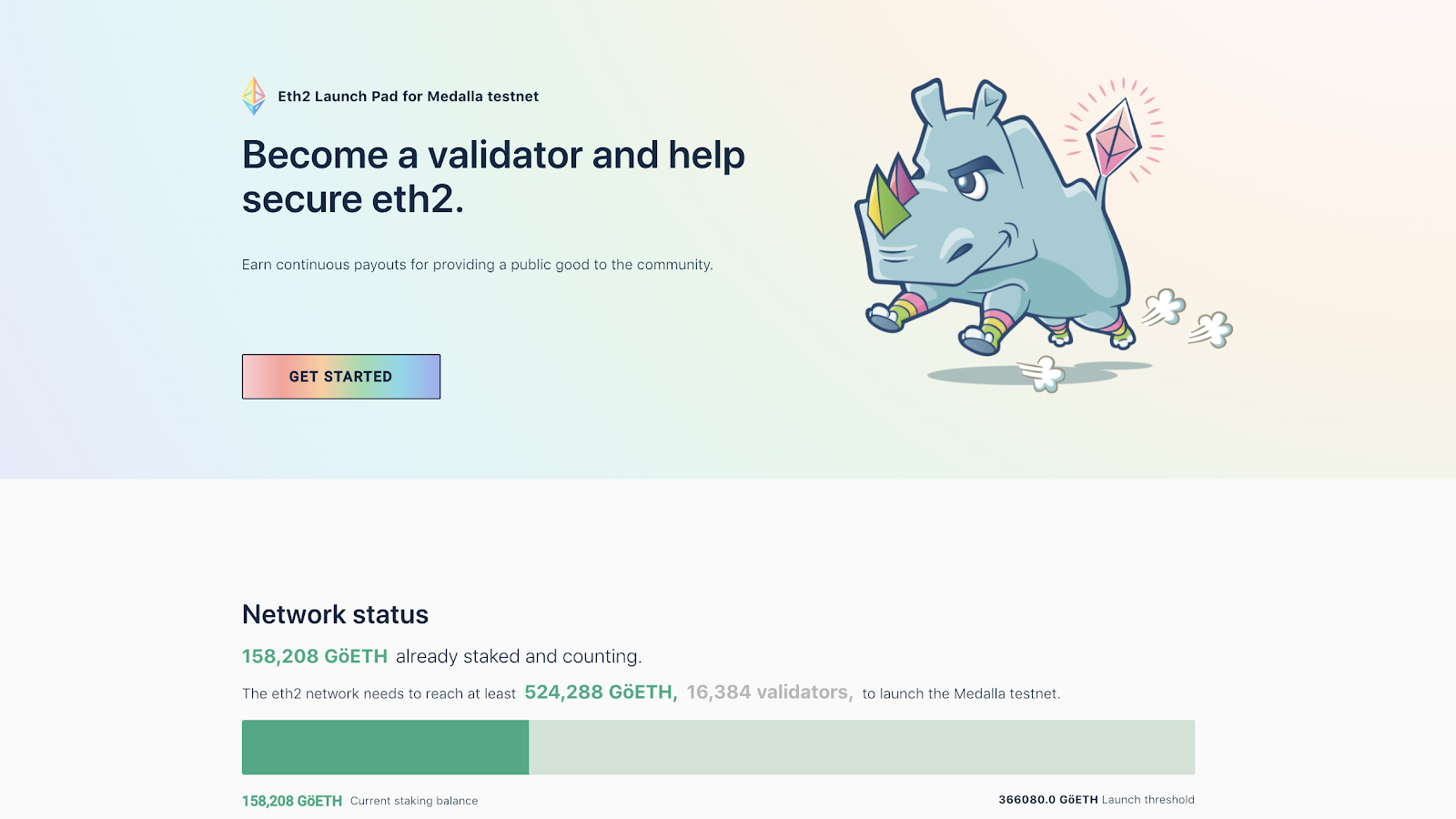
Task: Click the 16,384 validators figure
Action: 770,693
